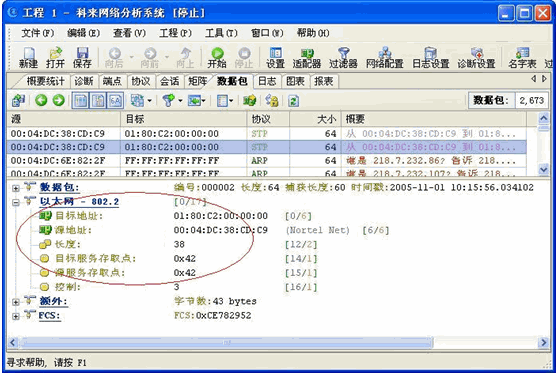Open the 名字表 name table icon

point(522,57)
